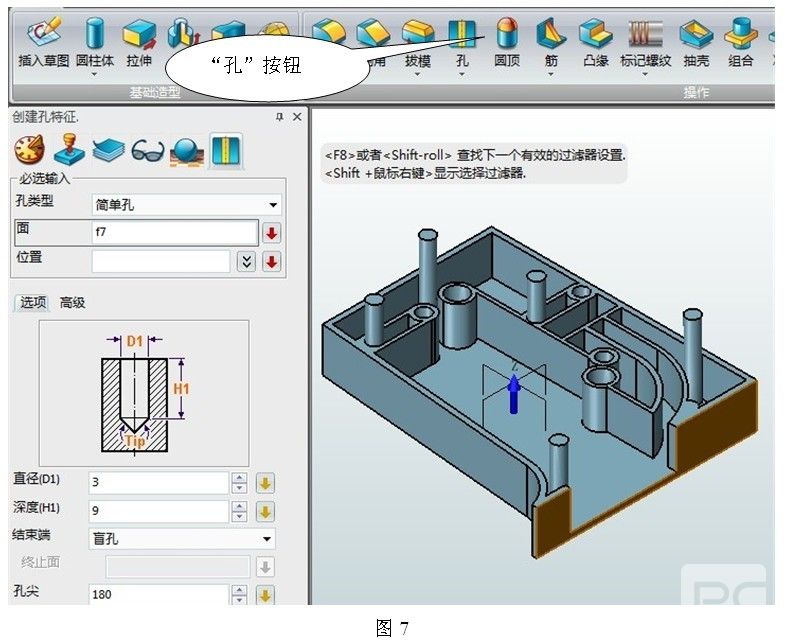The width and height of the screenshot is (786, 644).
Task: Click the glasses icon in panel toolbar
Action: [x=147, y=152]
